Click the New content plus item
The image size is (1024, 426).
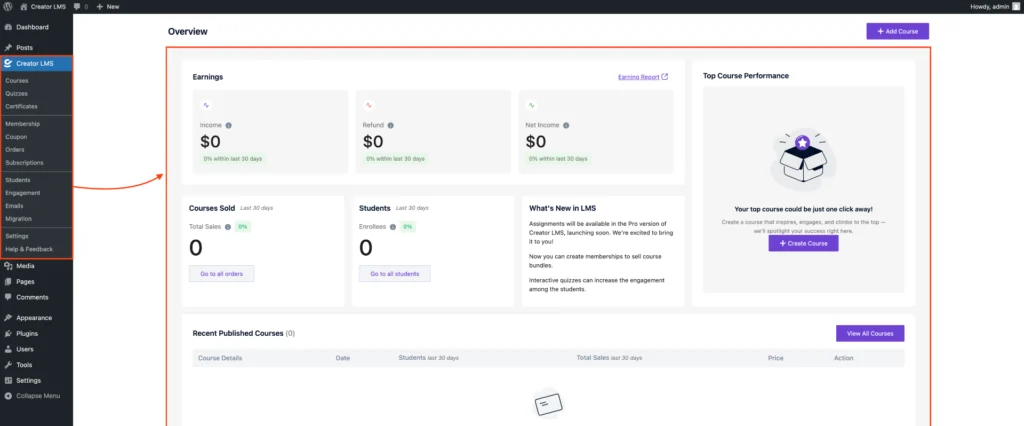click(108, 6)
